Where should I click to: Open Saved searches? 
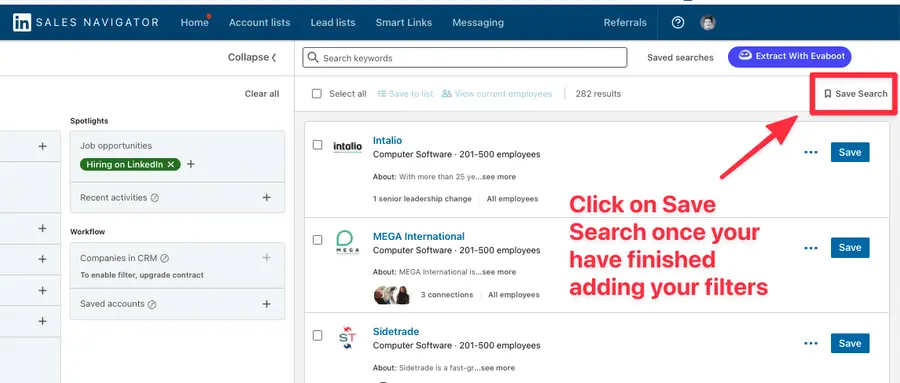tap(680, 57)
